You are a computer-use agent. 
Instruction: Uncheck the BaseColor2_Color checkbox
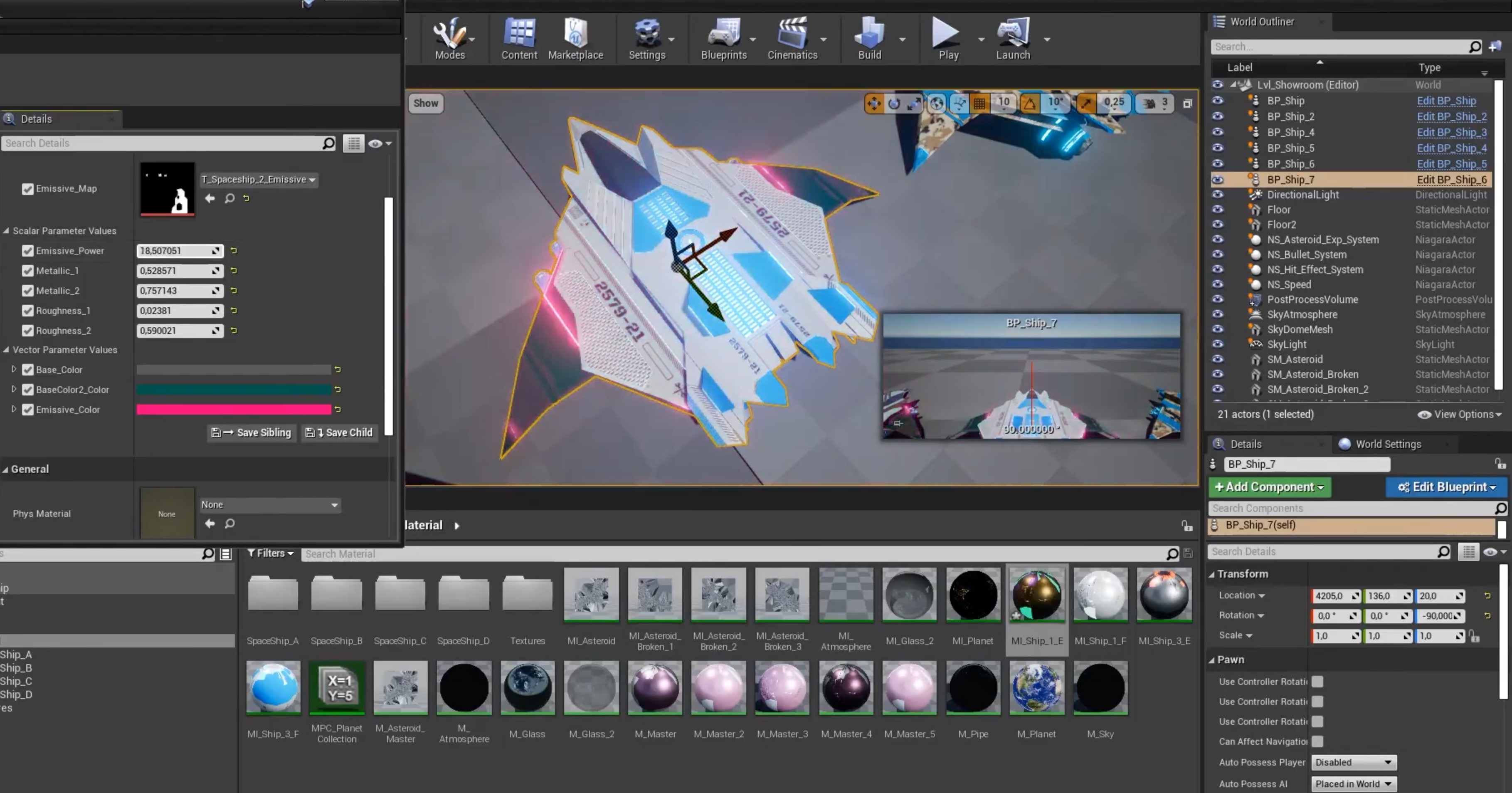pos(27,389)
